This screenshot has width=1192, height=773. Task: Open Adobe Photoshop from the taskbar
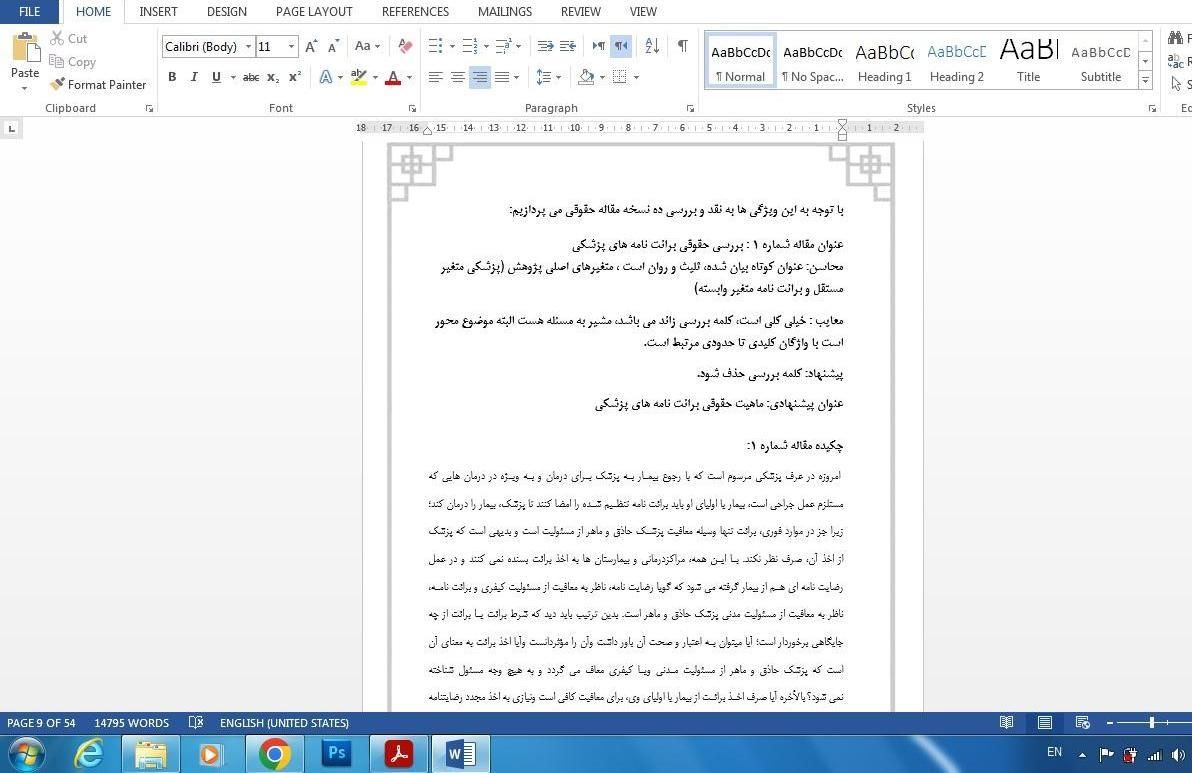point(336,752)
